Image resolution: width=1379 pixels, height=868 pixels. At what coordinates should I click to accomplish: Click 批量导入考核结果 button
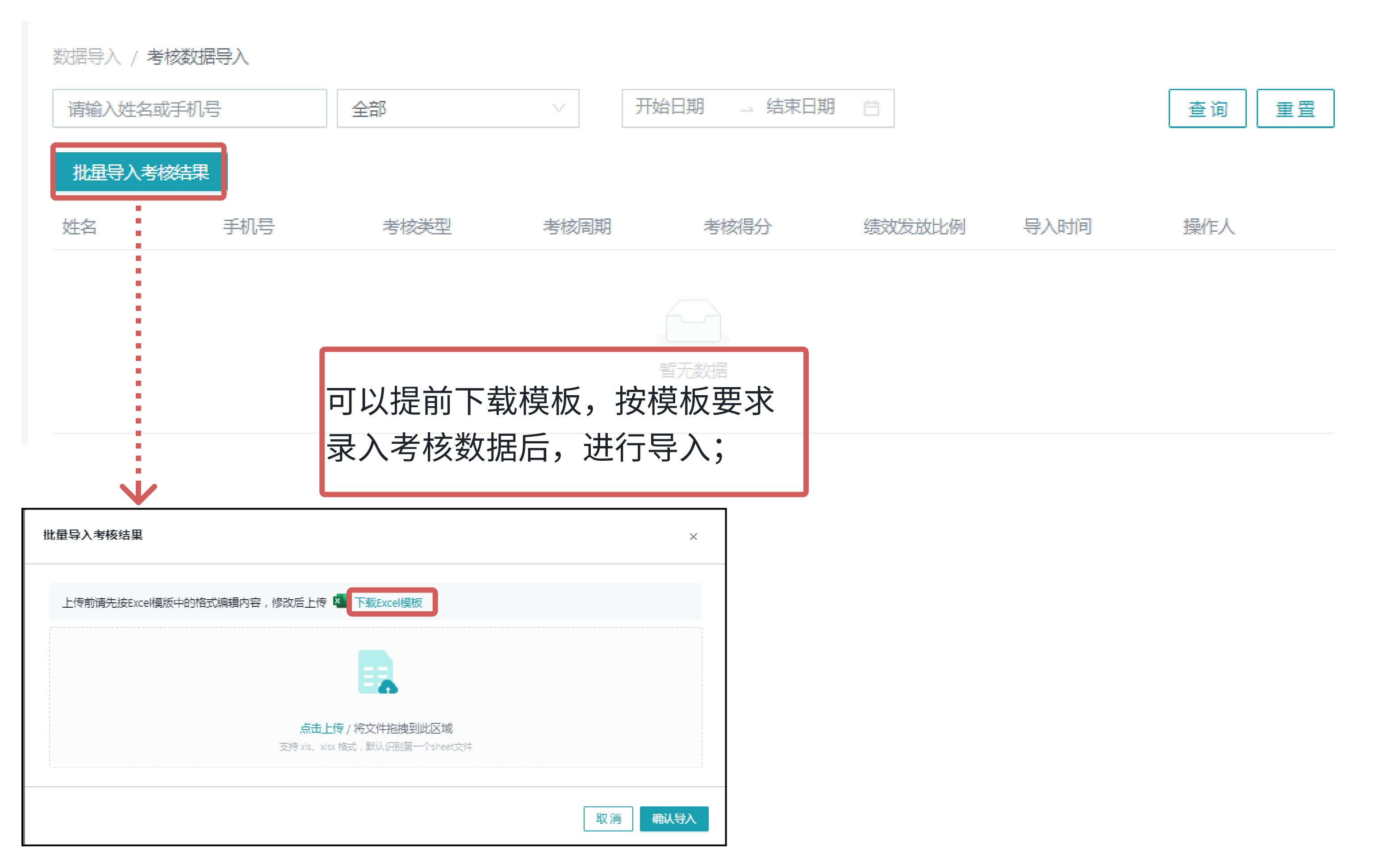pos(140,172)
